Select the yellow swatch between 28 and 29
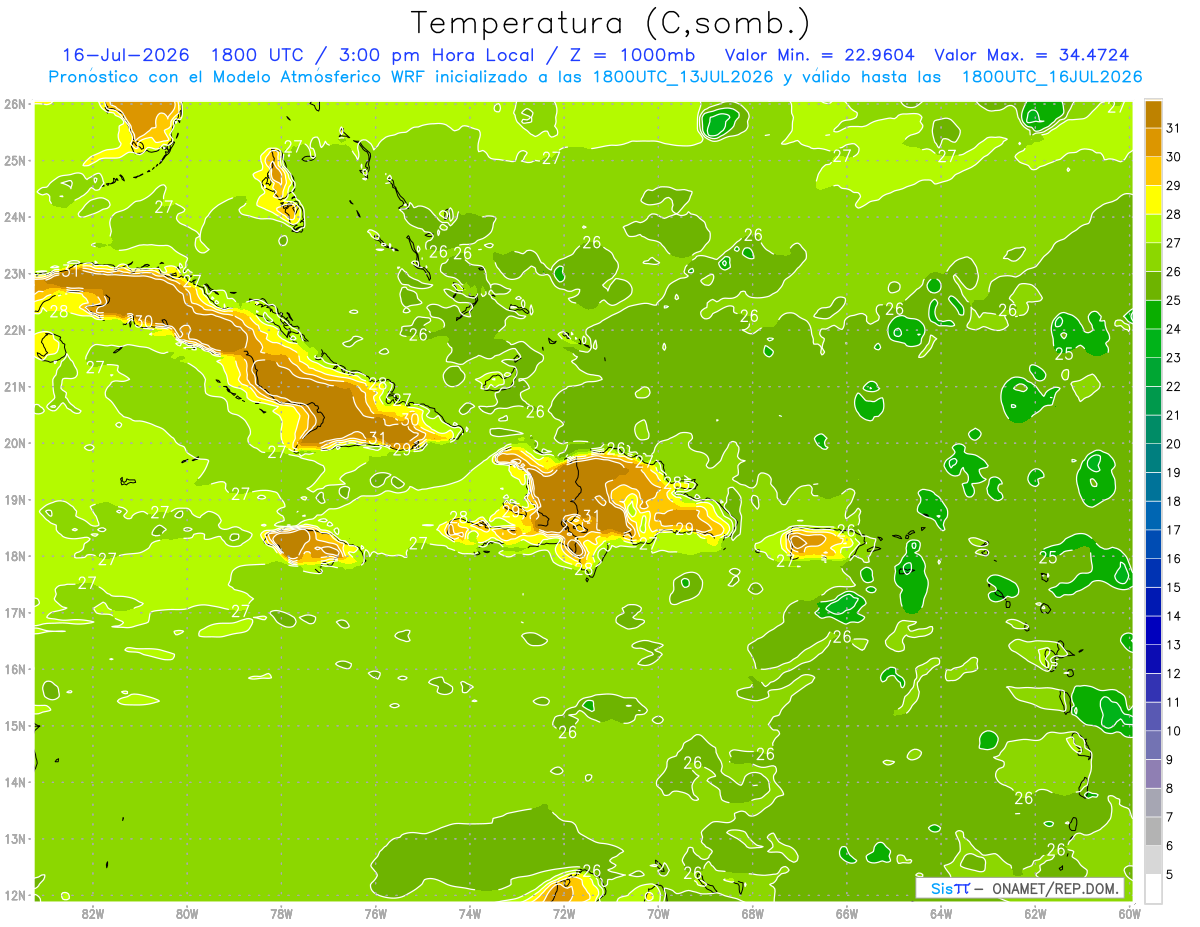Image resolution: width=1200 pixels, height=927 pixels. pyautogui.click(x=1153, y=200)
